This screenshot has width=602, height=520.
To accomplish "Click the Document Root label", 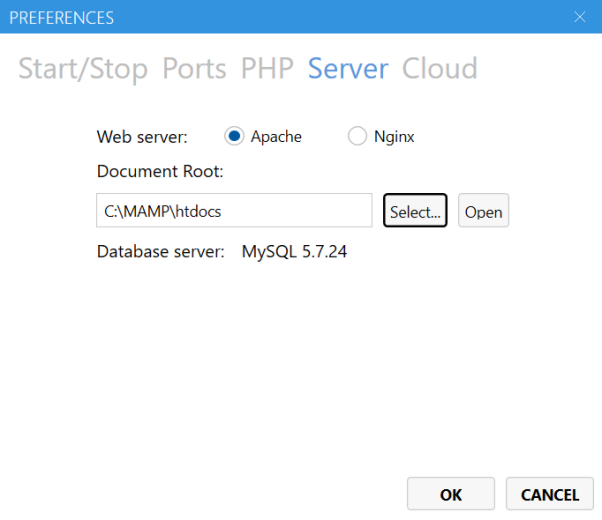I will point(160,171).
